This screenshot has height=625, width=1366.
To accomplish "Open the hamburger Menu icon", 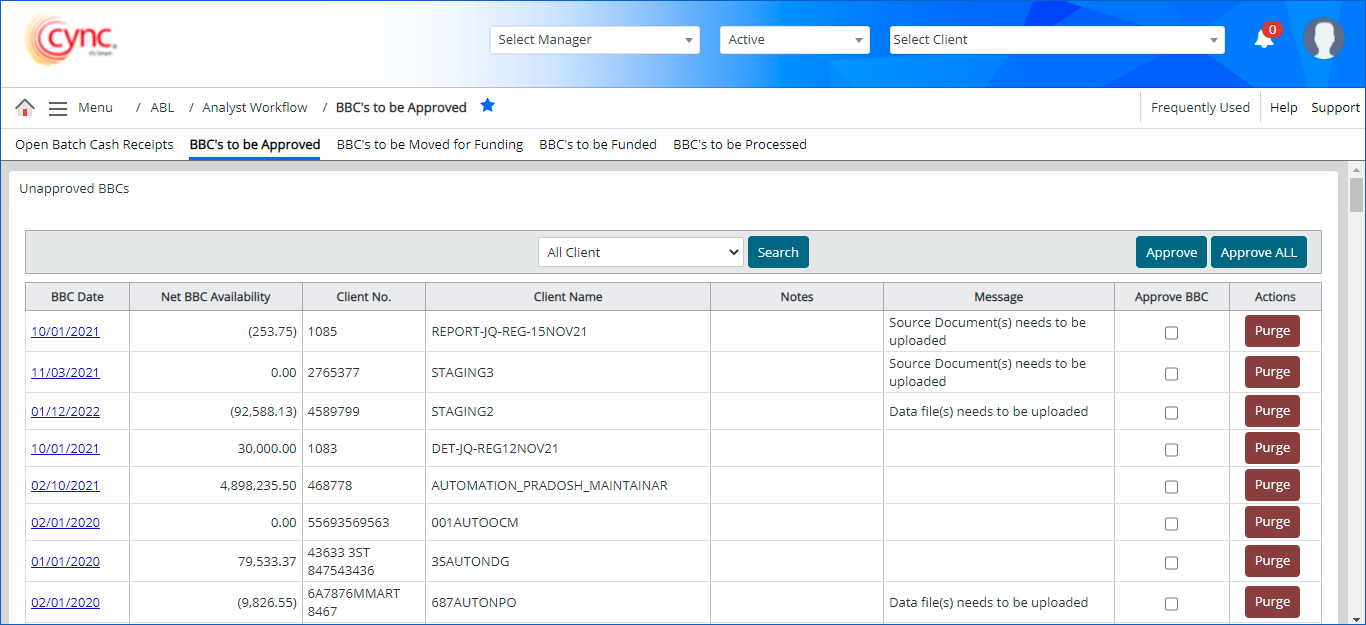I will pyautogui.click(x=58, y=108).
